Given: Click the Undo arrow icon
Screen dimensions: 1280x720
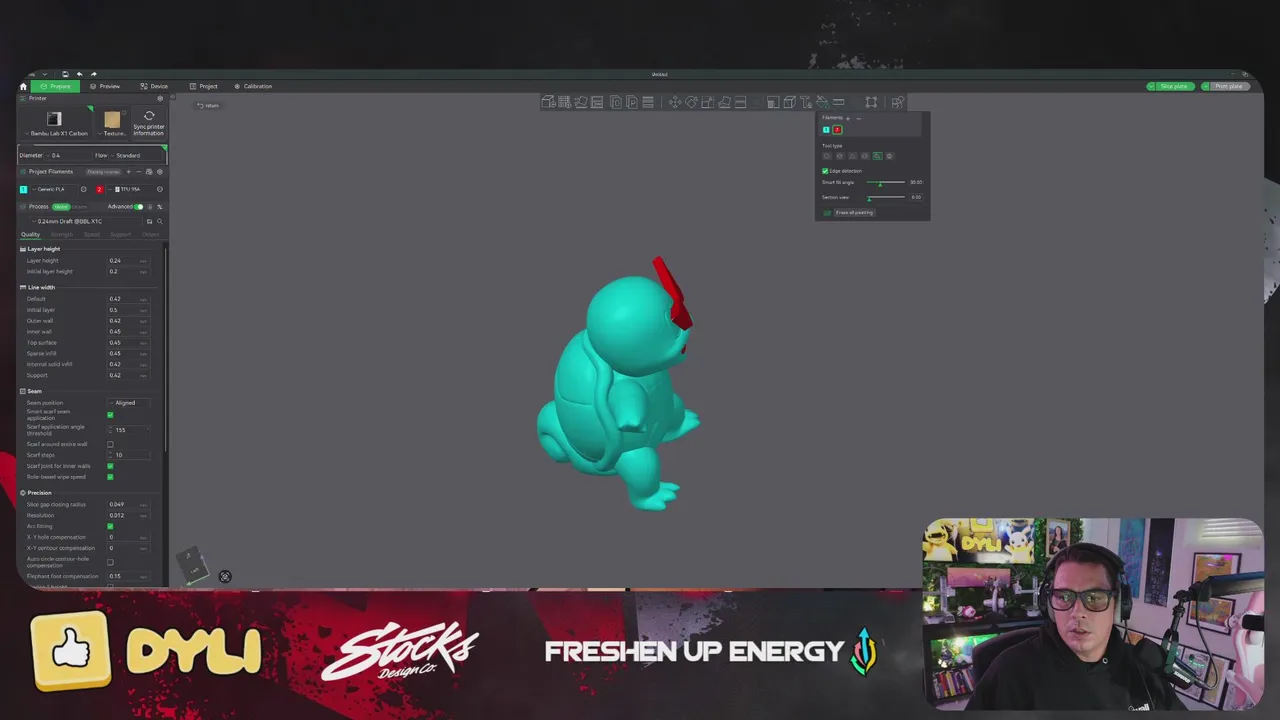Looking at the screenshot, I should 80,74.
